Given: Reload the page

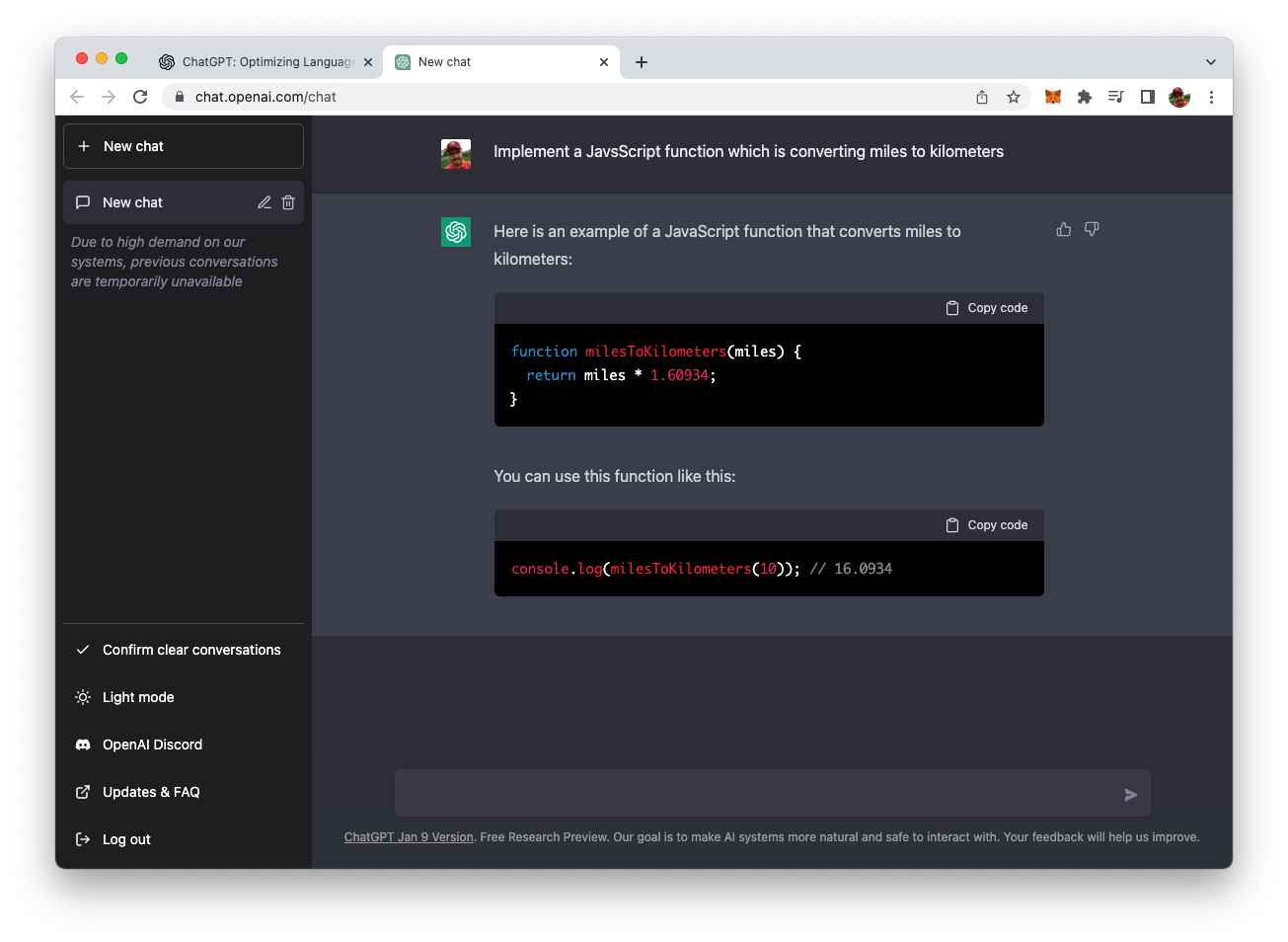Looking at the screenshot, I should coord(140,97).
